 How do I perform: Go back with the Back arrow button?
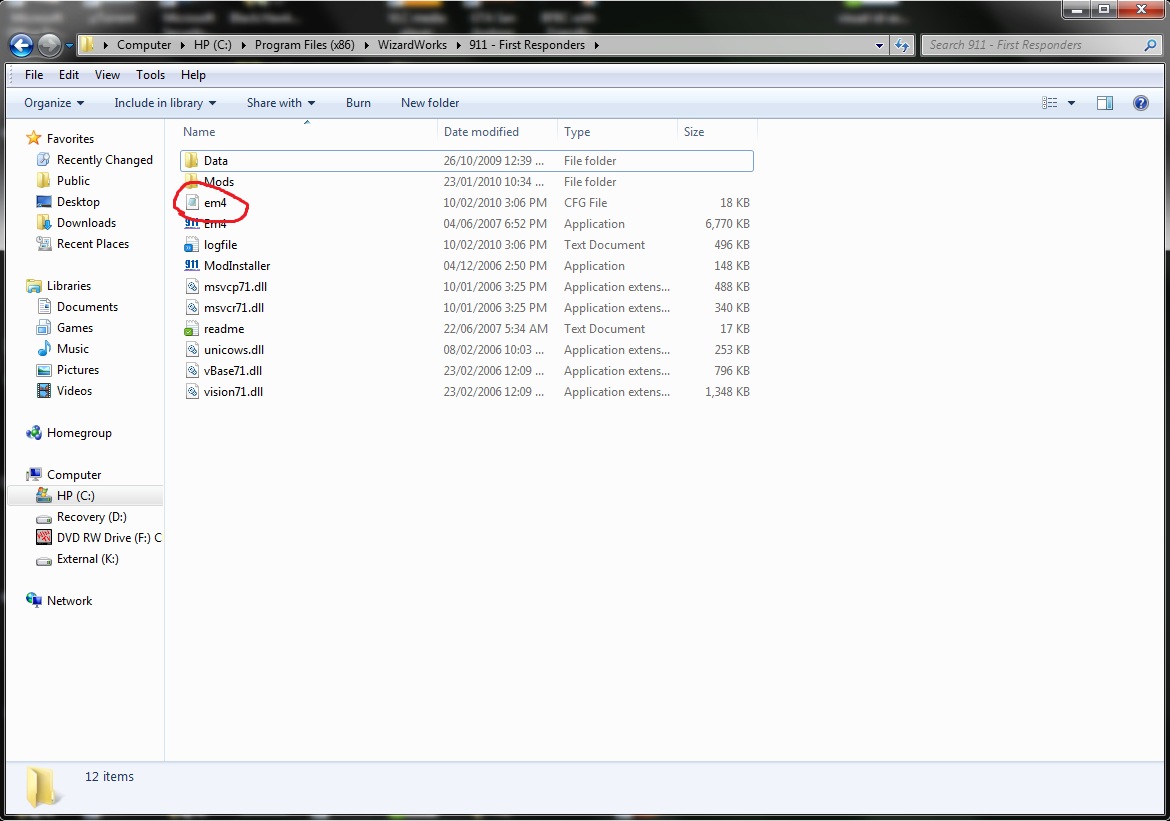(x=21, y=45)
